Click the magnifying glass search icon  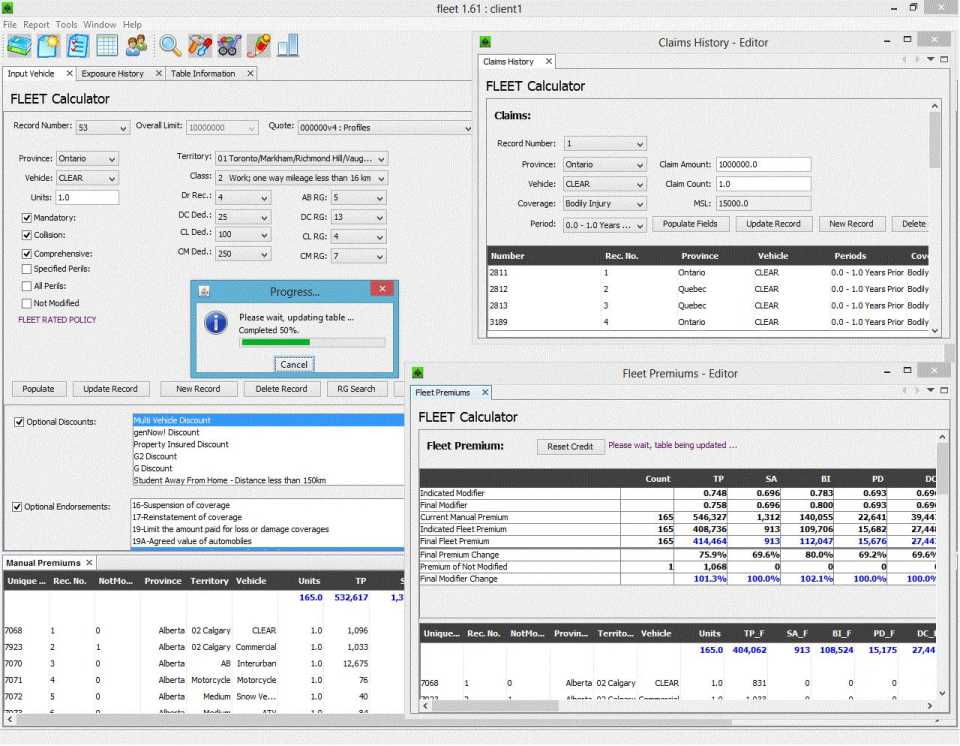pyautogui.click(x=170, y=46)
